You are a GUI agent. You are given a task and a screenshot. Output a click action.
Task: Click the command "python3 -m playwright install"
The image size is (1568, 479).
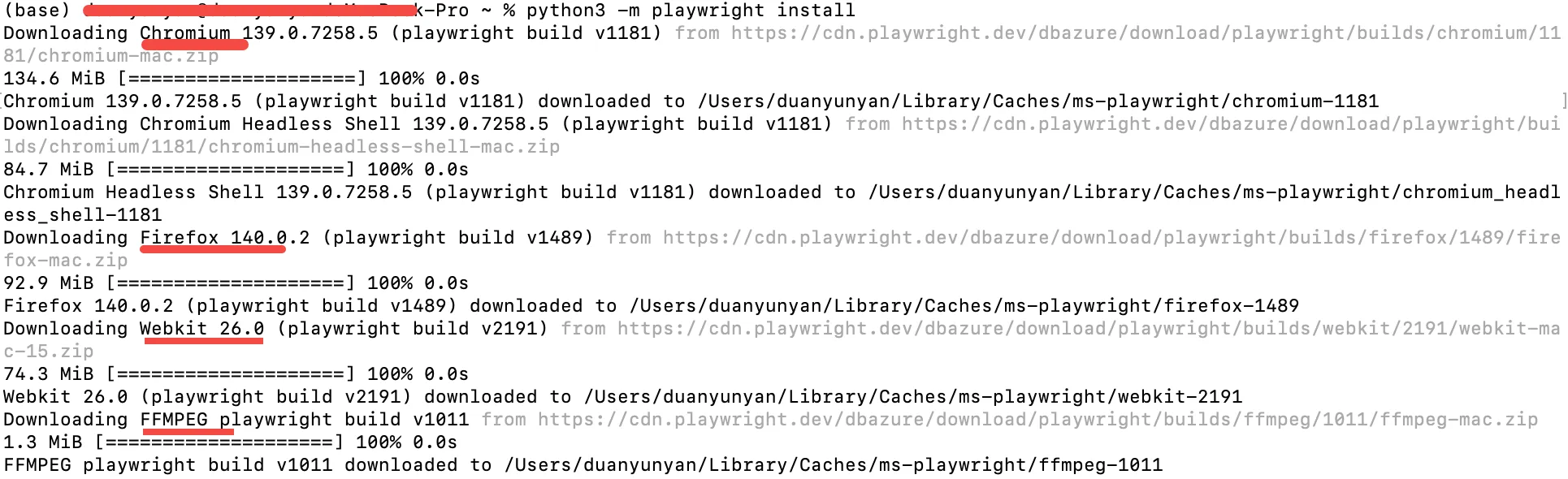[691, 11]
